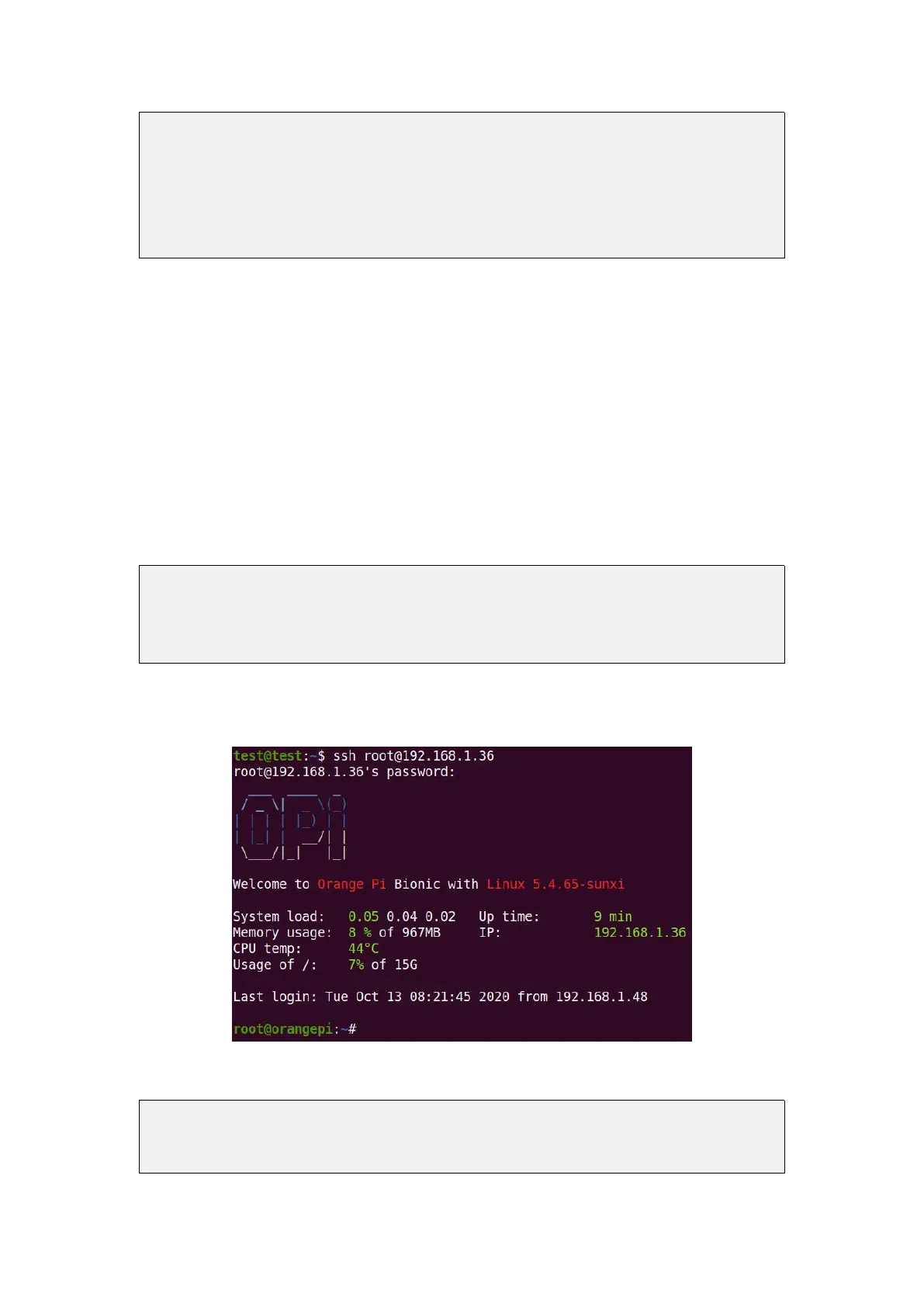Click the 7% of 15G usage value
Image resolution: width=924 pixels, height=1307 pixels.
click(382, 965)
